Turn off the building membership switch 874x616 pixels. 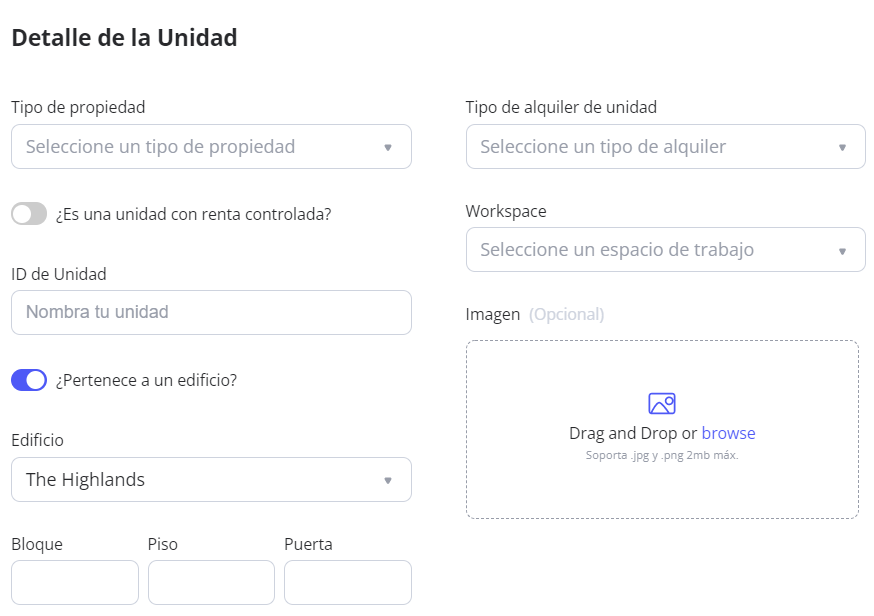[29, 380]
